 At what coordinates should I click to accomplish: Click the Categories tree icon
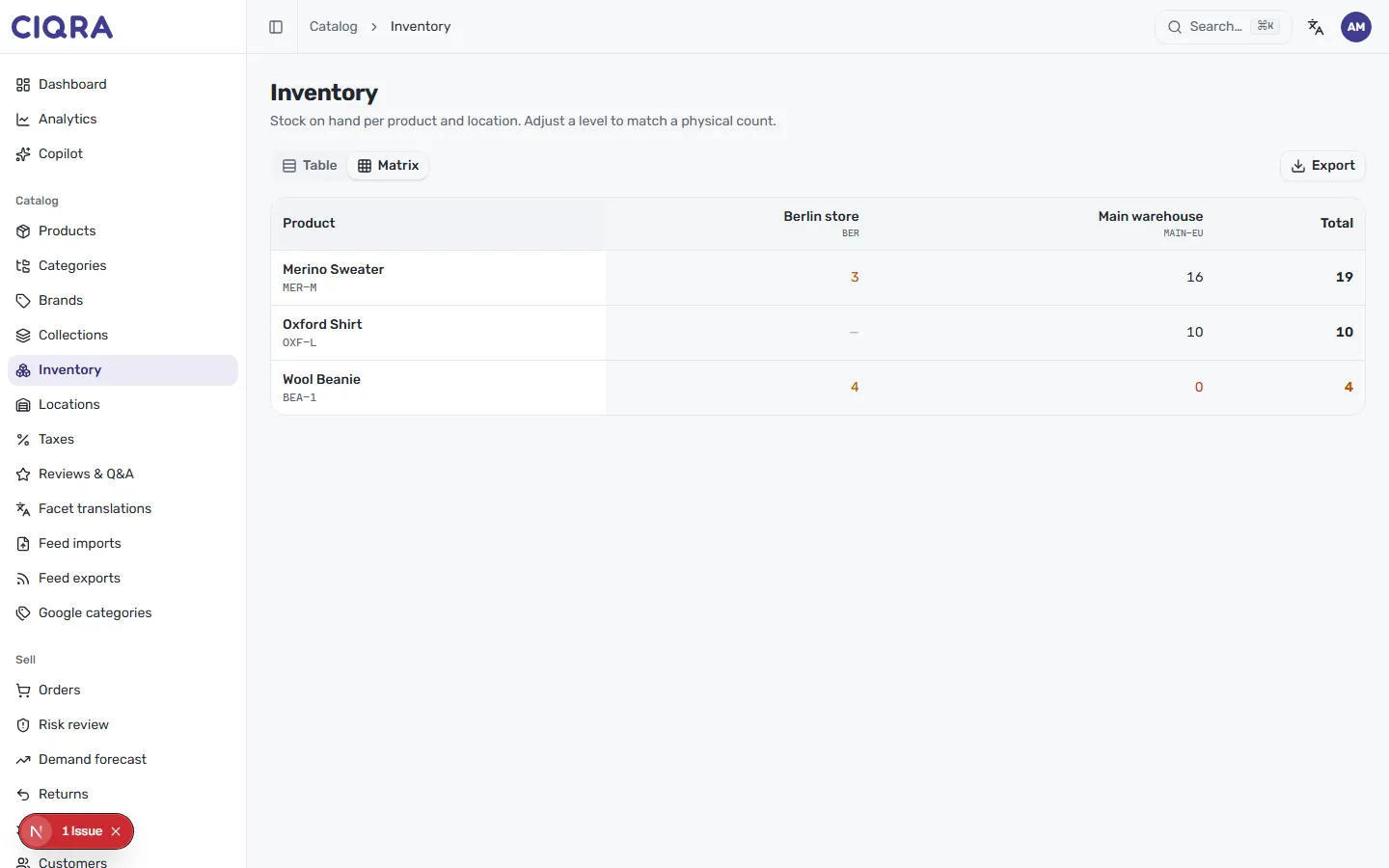(23, 266)
